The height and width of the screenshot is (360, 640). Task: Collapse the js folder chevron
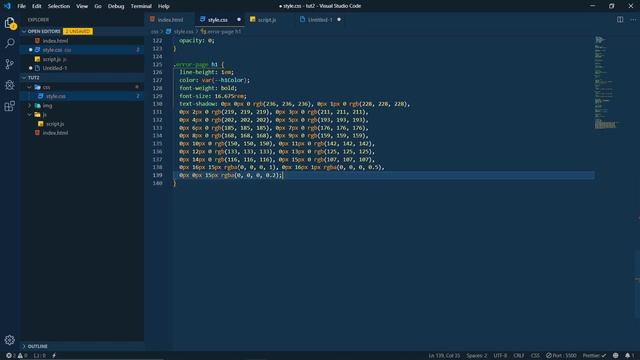coord(29,115)
